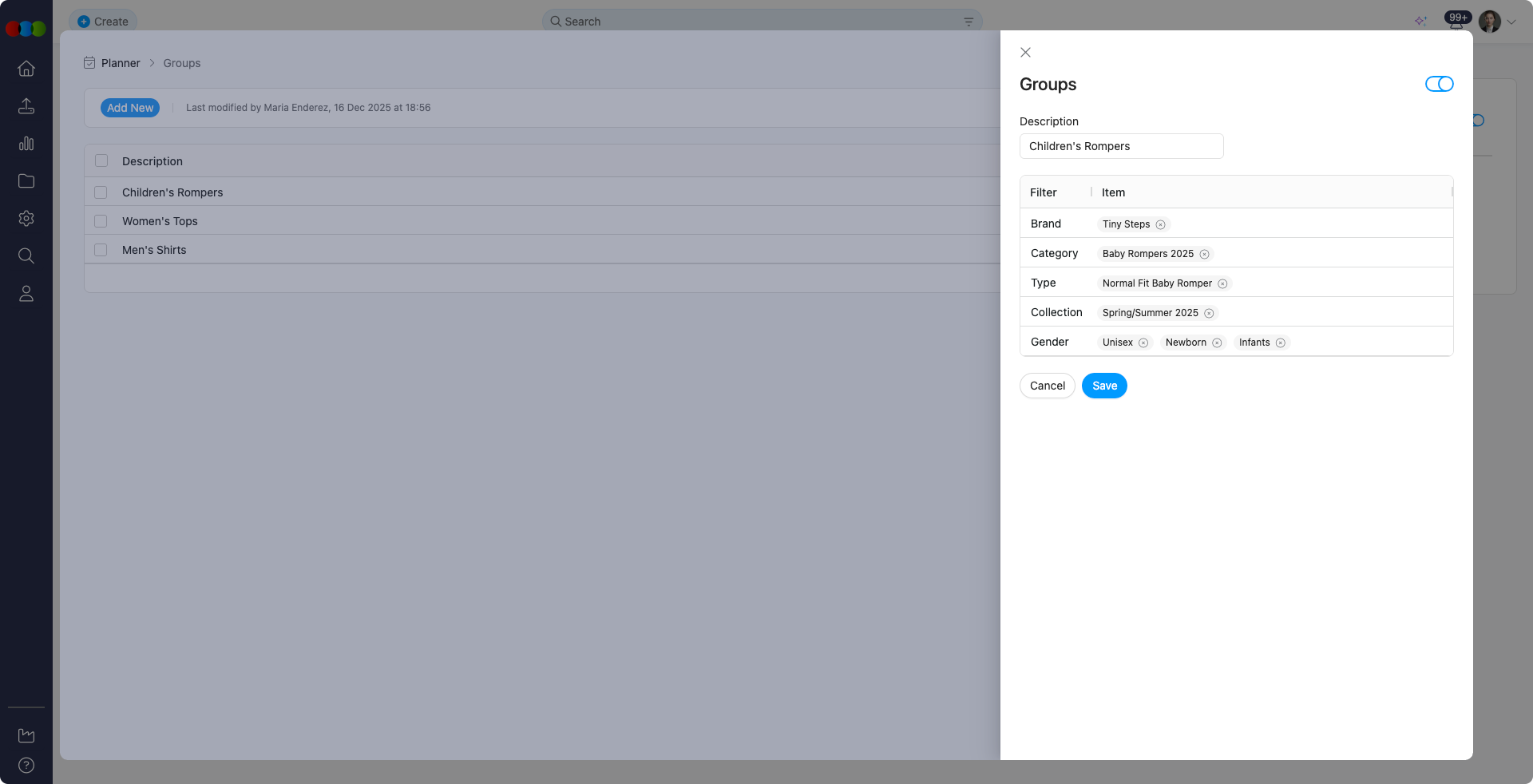1533x784 pixels.
Task: Expand the user profile dropdown arrow
Action: 1511,22
